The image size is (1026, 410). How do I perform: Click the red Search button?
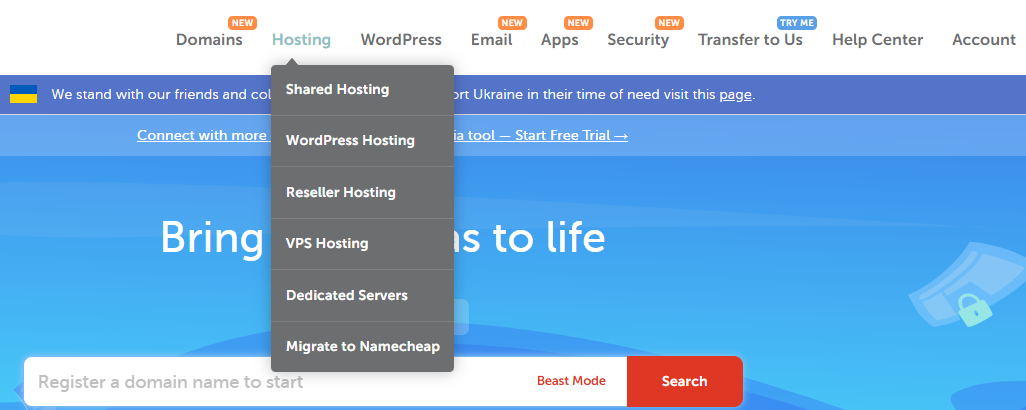pyautogui.click(x=684, y=381)
